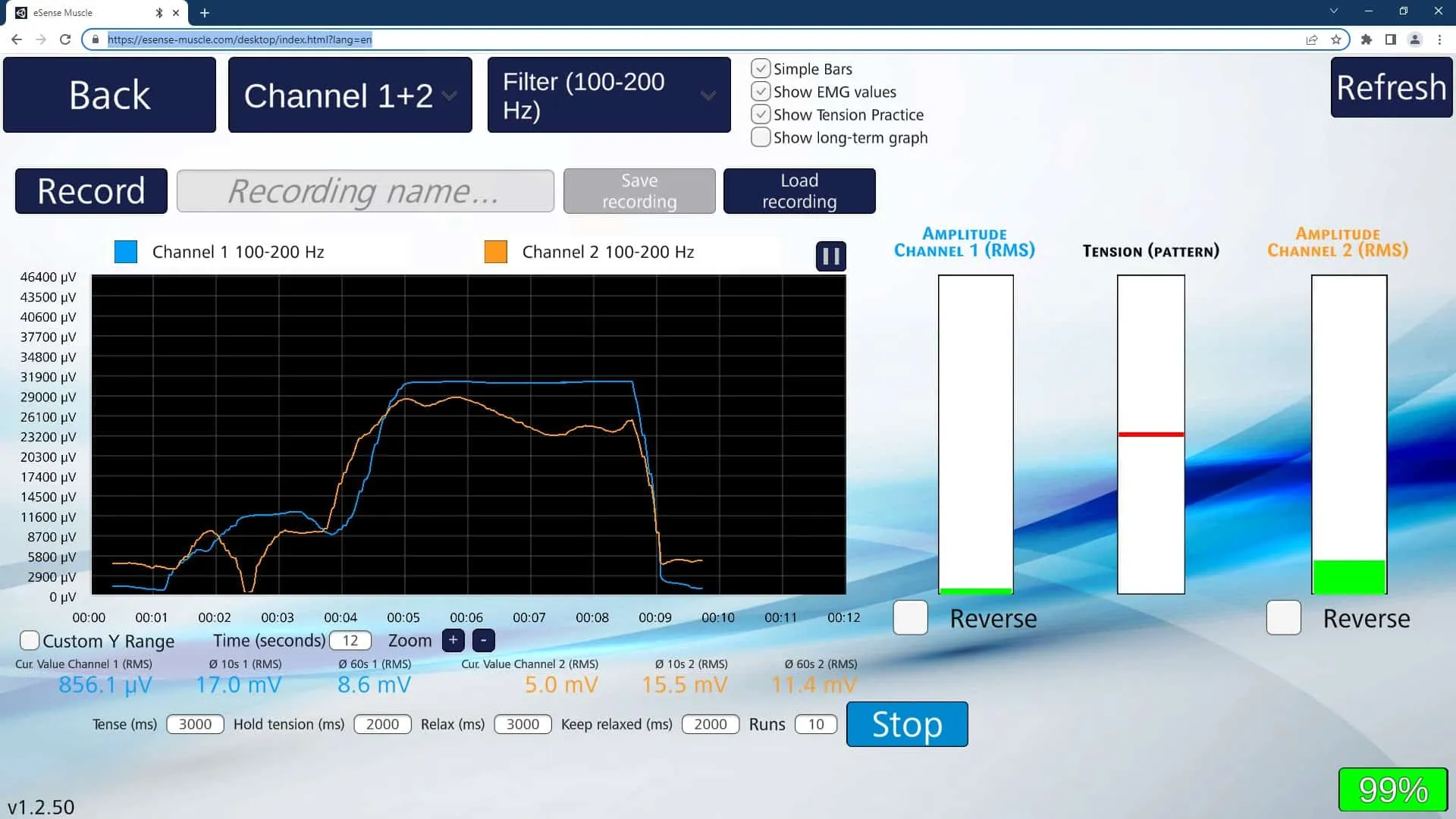Zoom in on the graph timeline

(x=453, y=641)
